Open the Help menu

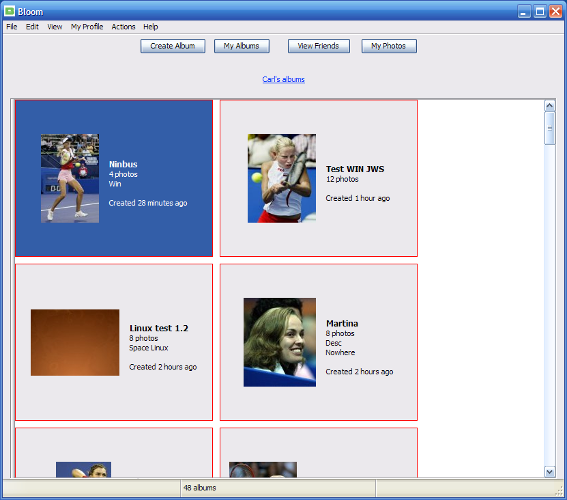tap(150, 27)
